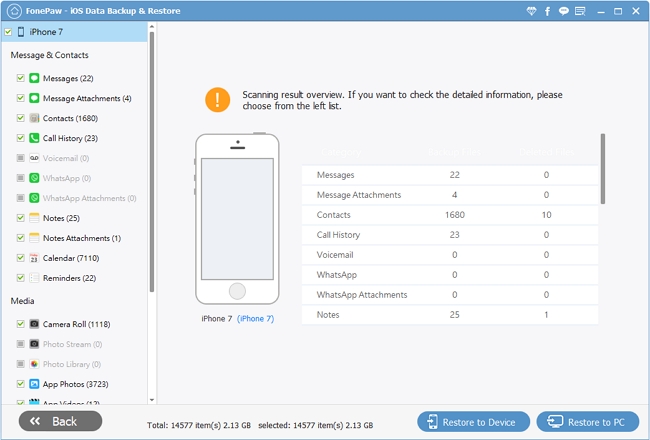The image size is (650, 440).
Task: Click the WhatsApp (0) icon
Action: click(34, 178)
